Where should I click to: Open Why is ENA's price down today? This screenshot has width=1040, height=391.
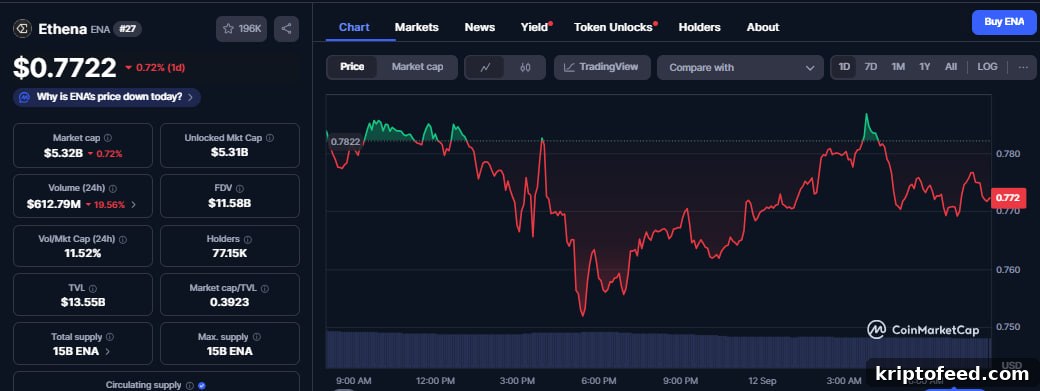107,97
